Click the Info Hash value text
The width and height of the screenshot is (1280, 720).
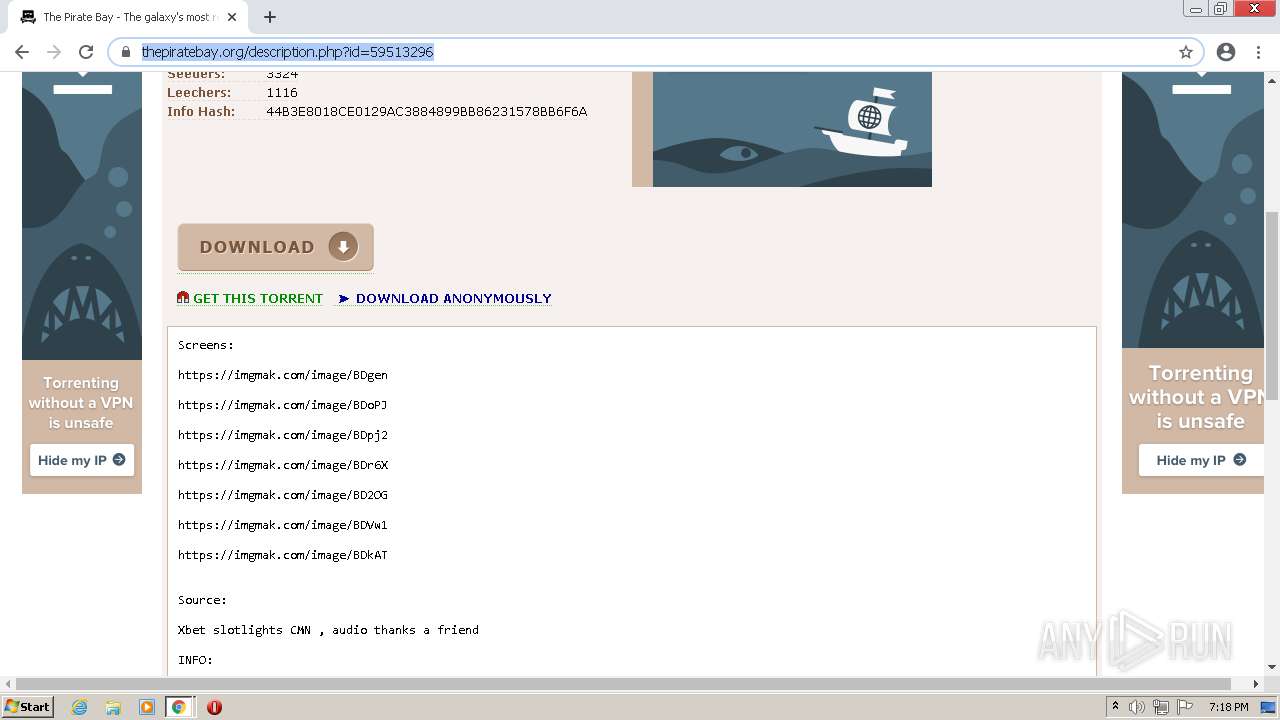coord(427,111)
